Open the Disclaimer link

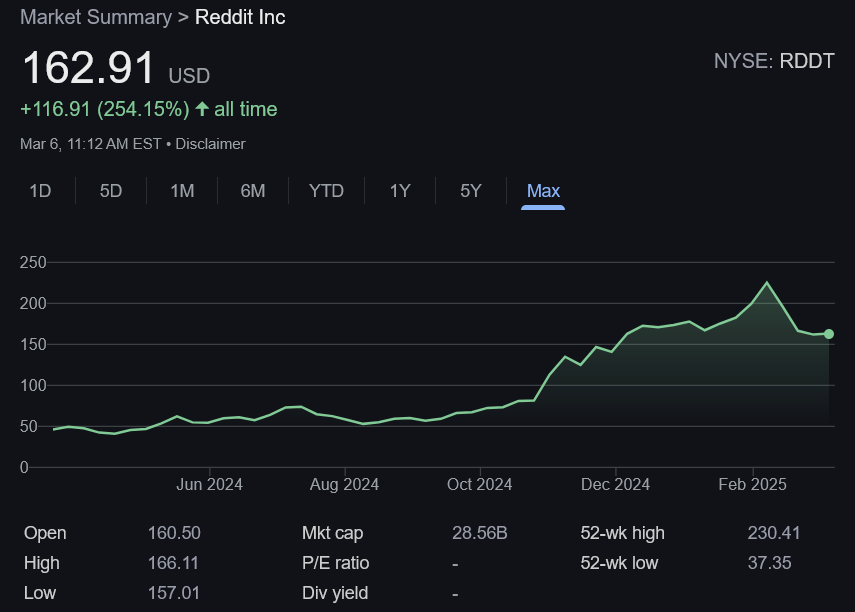click(x=210, y=144)
